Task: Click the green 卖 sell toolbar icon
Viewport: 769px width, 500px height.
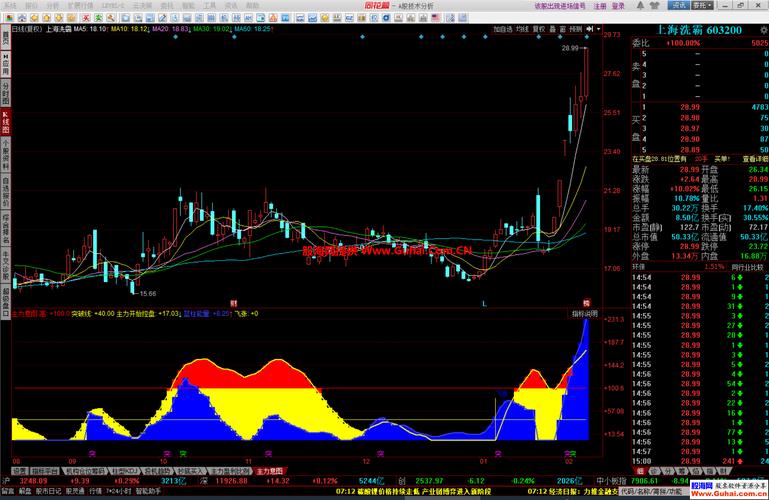Action: (98, 18)
